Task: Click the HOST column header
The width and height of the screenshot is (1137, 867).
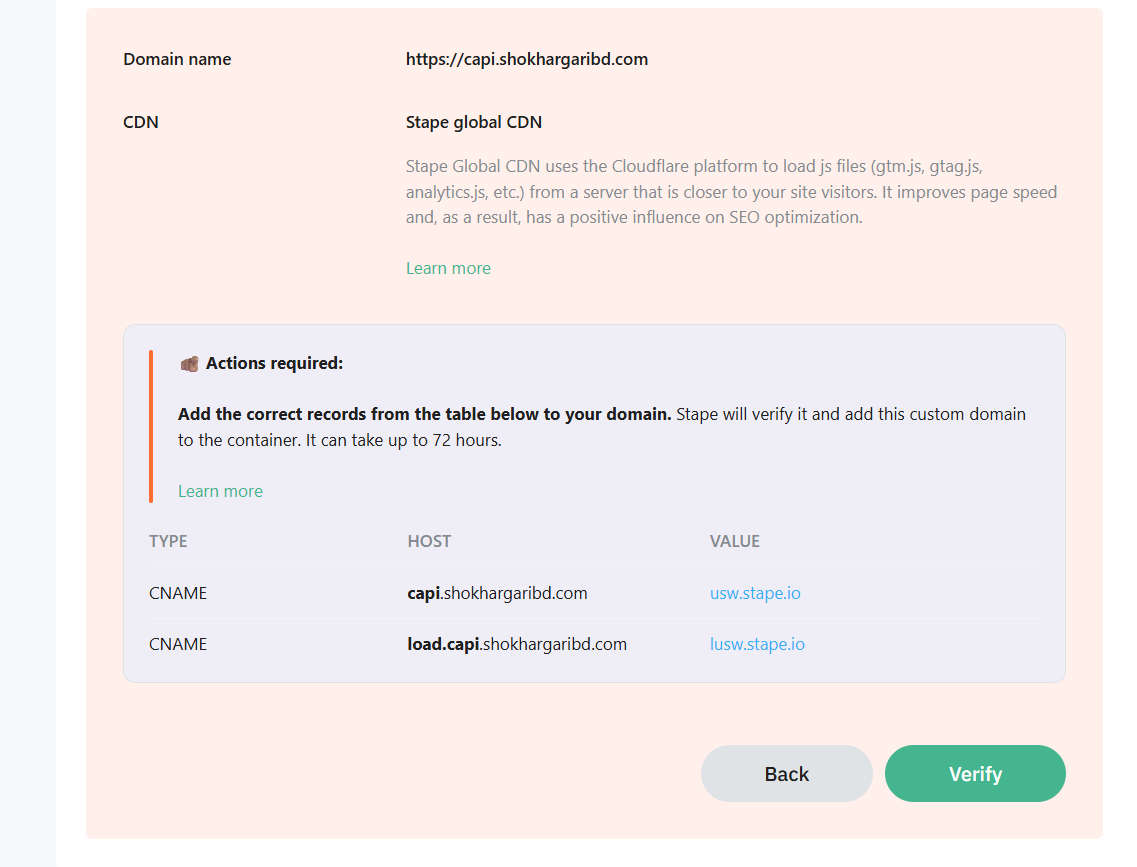Action: [429, 541]
